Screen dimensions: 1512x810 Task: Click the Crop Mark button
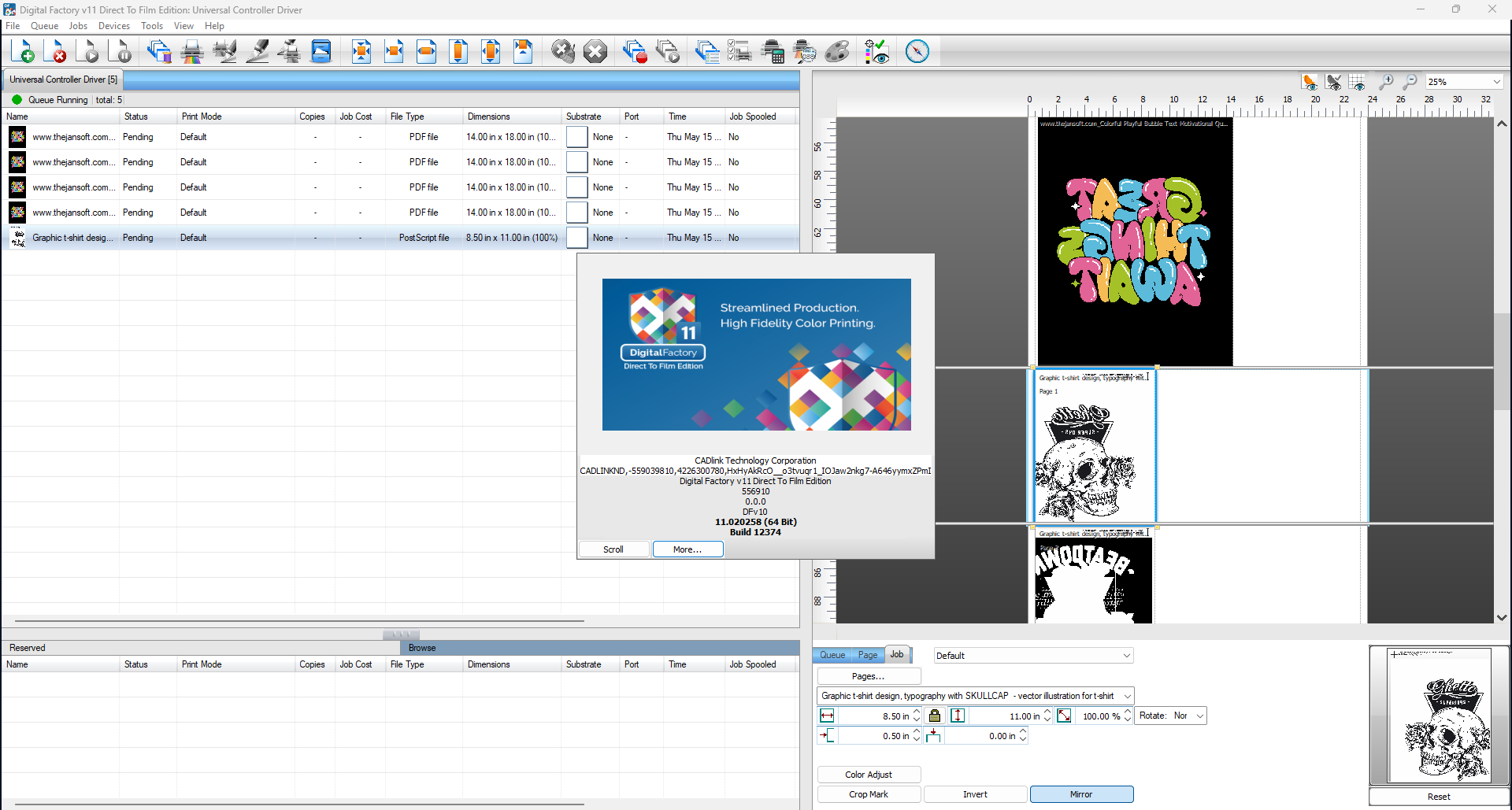(869, 794)
